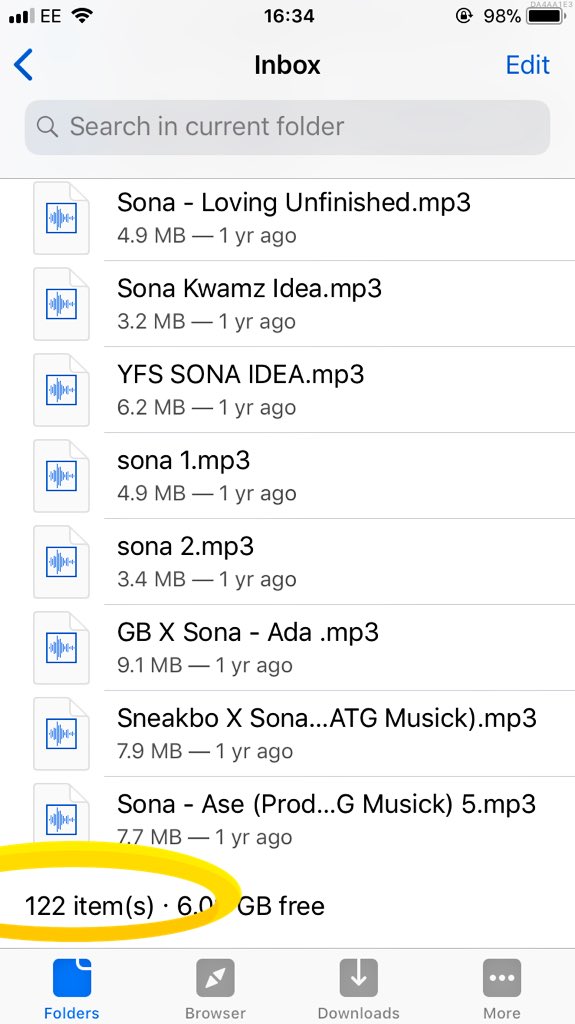Tap the cellular signal bars icon

point(22,16)
